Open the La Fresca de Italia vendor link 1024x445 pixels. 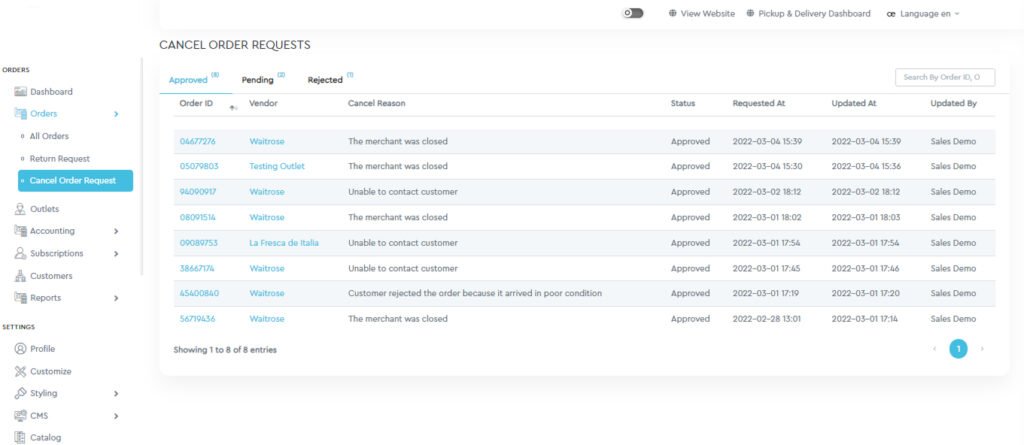click(283, 243)
